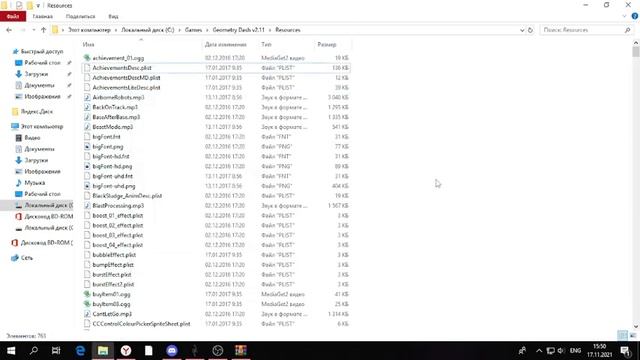Select file boost_01_effect.plist
Screen dimensions: 640x360
pyautogui.click(x=118, y=215)
